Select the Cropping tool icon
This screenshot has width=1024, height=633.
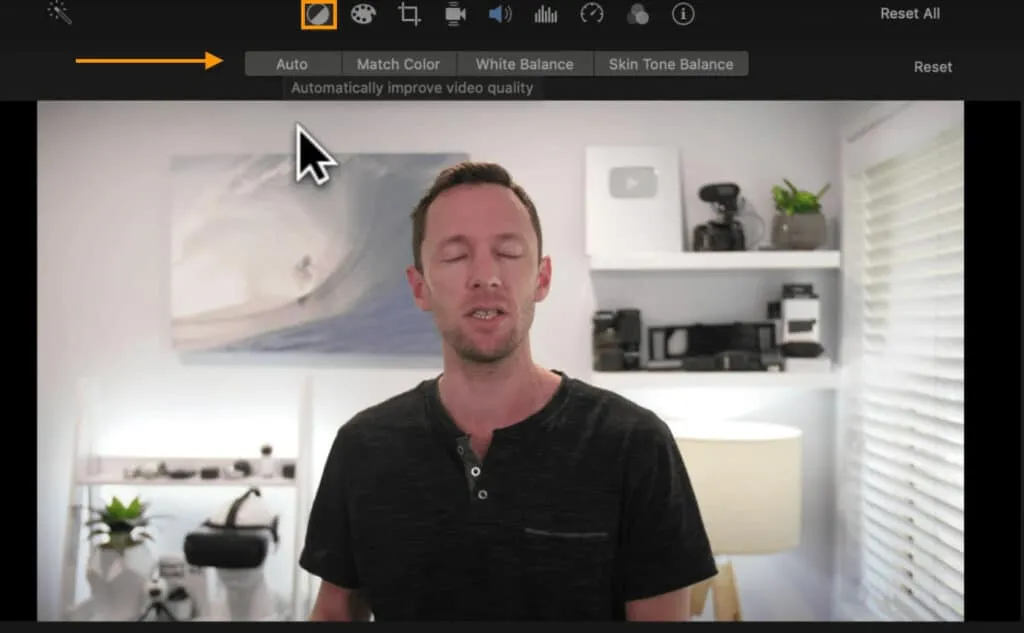[409, 14]
